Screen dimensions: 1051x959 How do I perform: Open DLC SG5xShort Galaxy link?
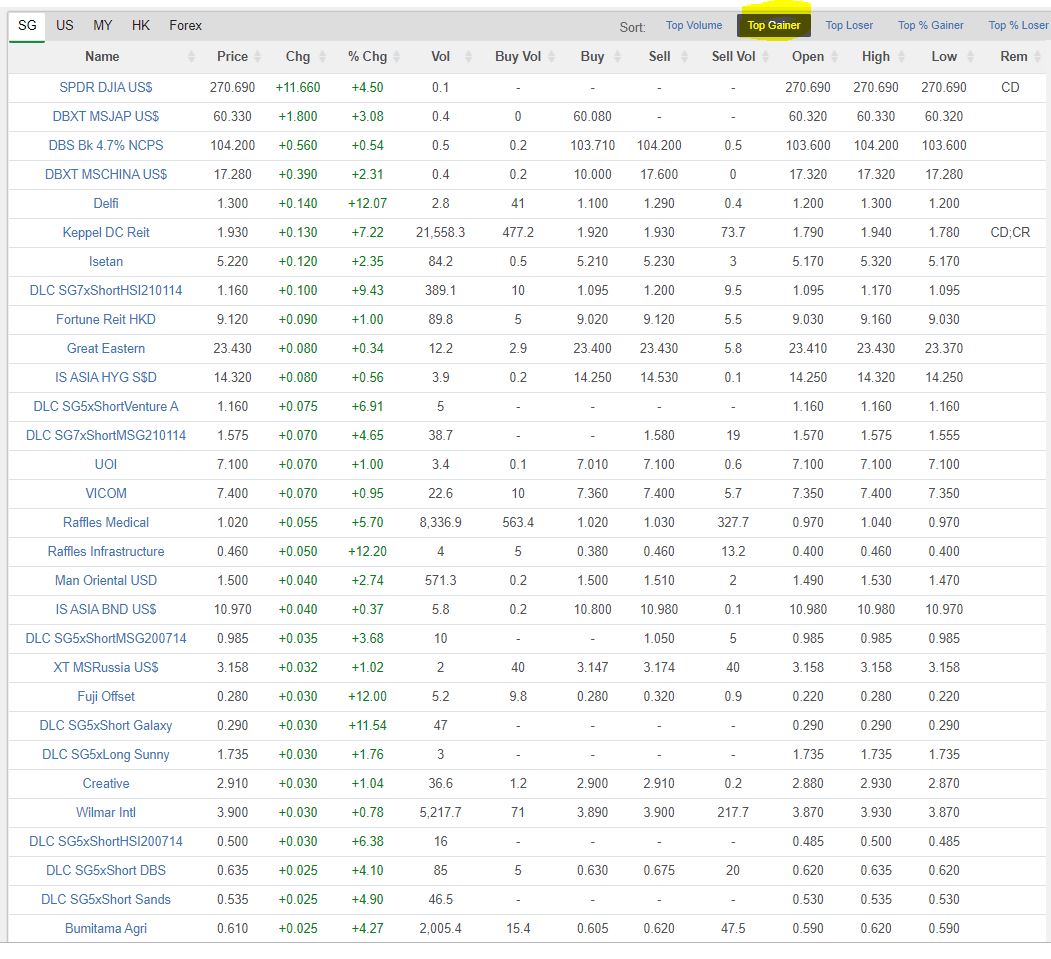click(106, 726)
